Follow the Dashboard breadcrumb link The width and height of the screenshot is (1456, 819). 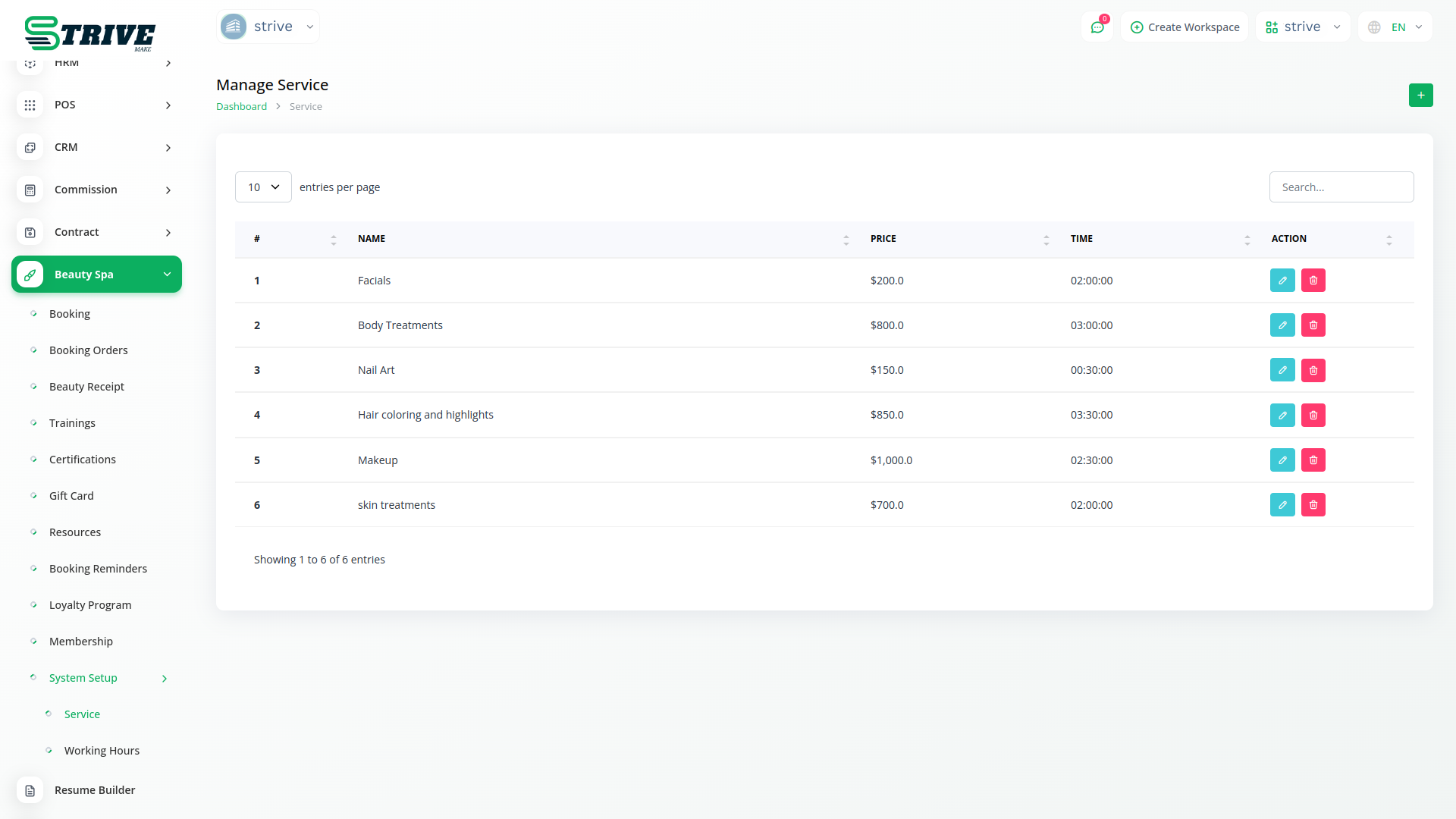coord(241,107)
